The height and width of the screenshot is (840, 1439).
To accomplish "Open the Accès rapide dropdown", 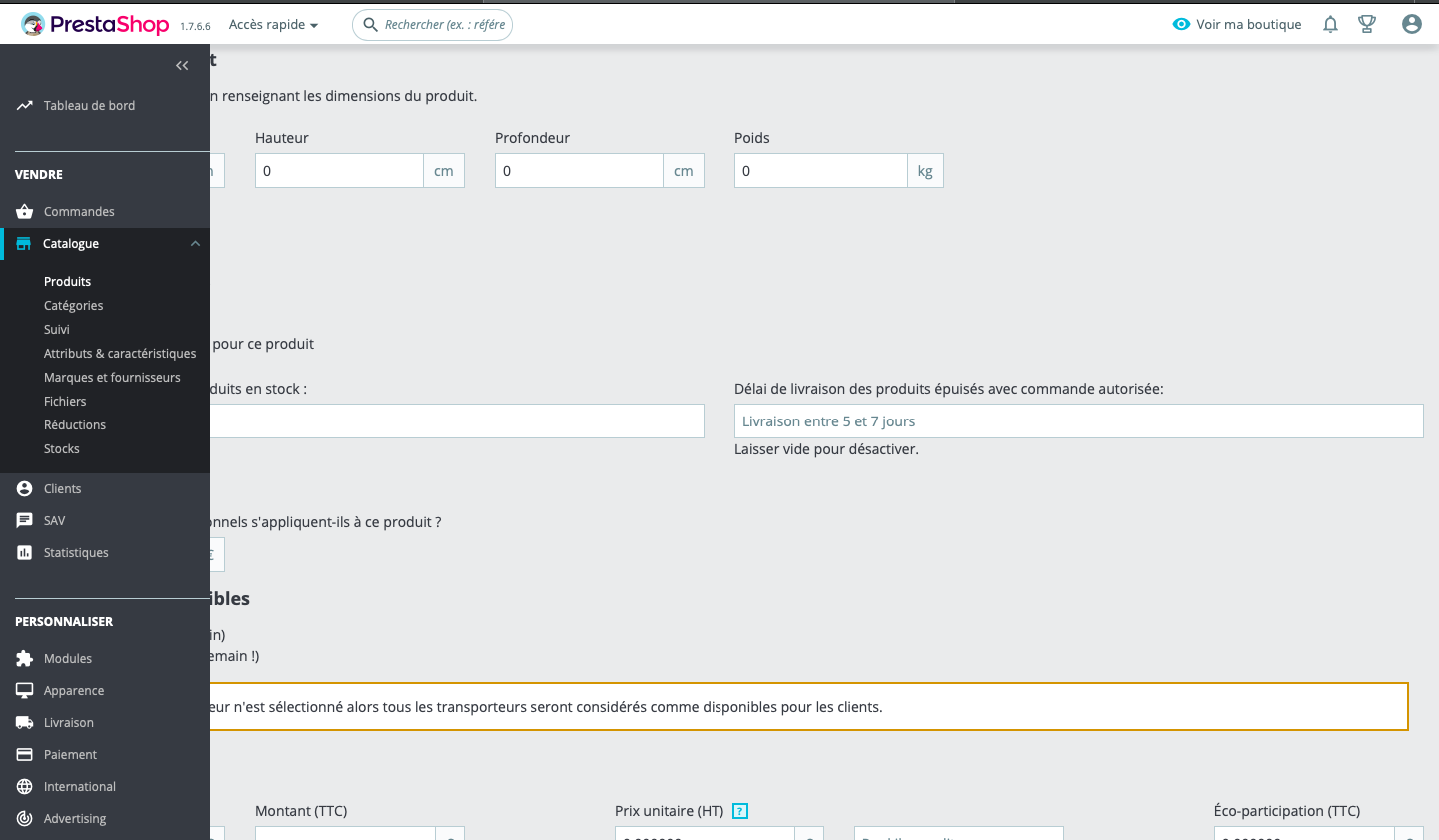I will (x=273, y=24).
